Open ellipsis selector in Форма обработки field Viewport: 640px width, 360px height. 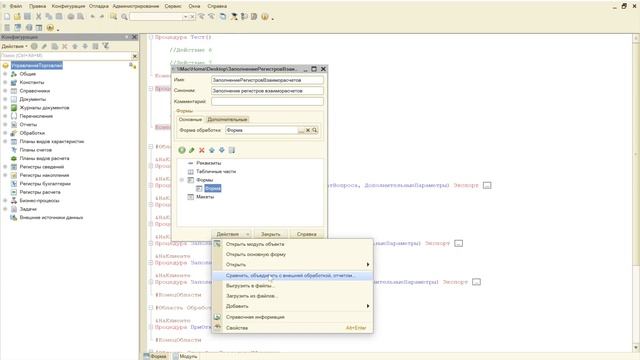(x=302, y=130)
